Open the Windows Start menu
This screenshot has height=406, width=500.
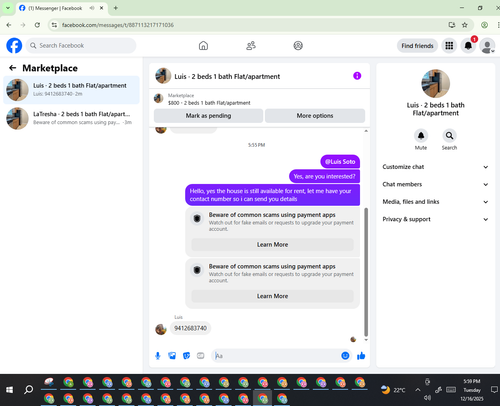click(x=9, y=390)
